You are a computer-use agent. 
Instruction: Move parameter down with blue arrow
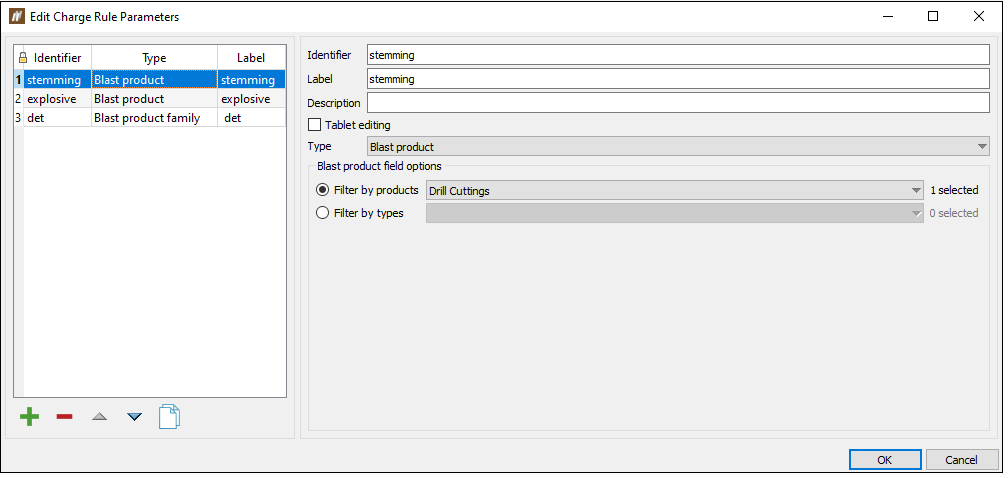(134, 417)
